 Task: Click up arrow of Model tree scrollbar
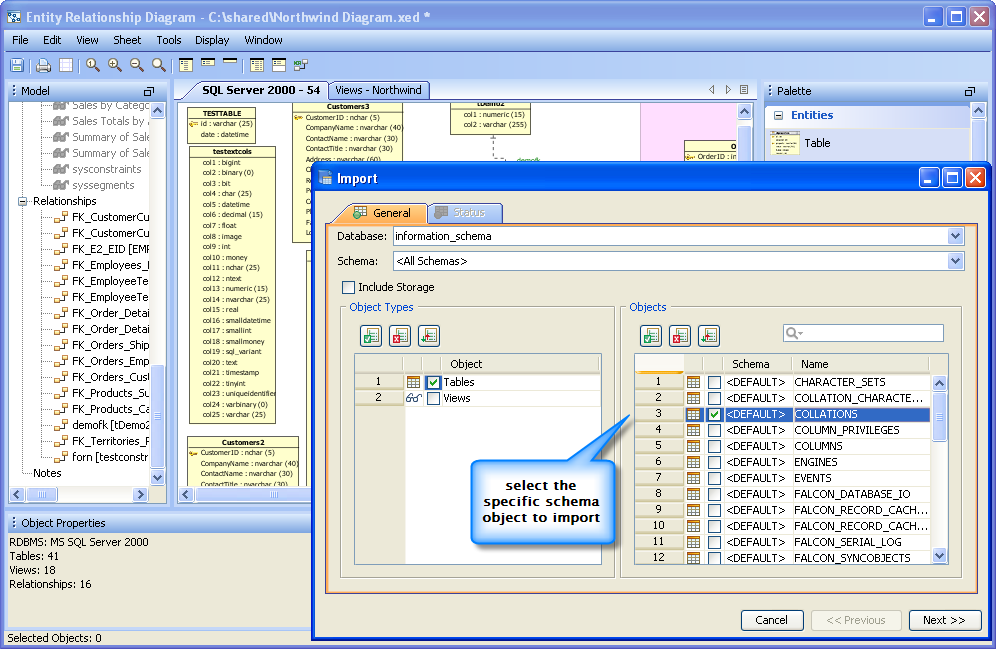click(x=158, y=111)
